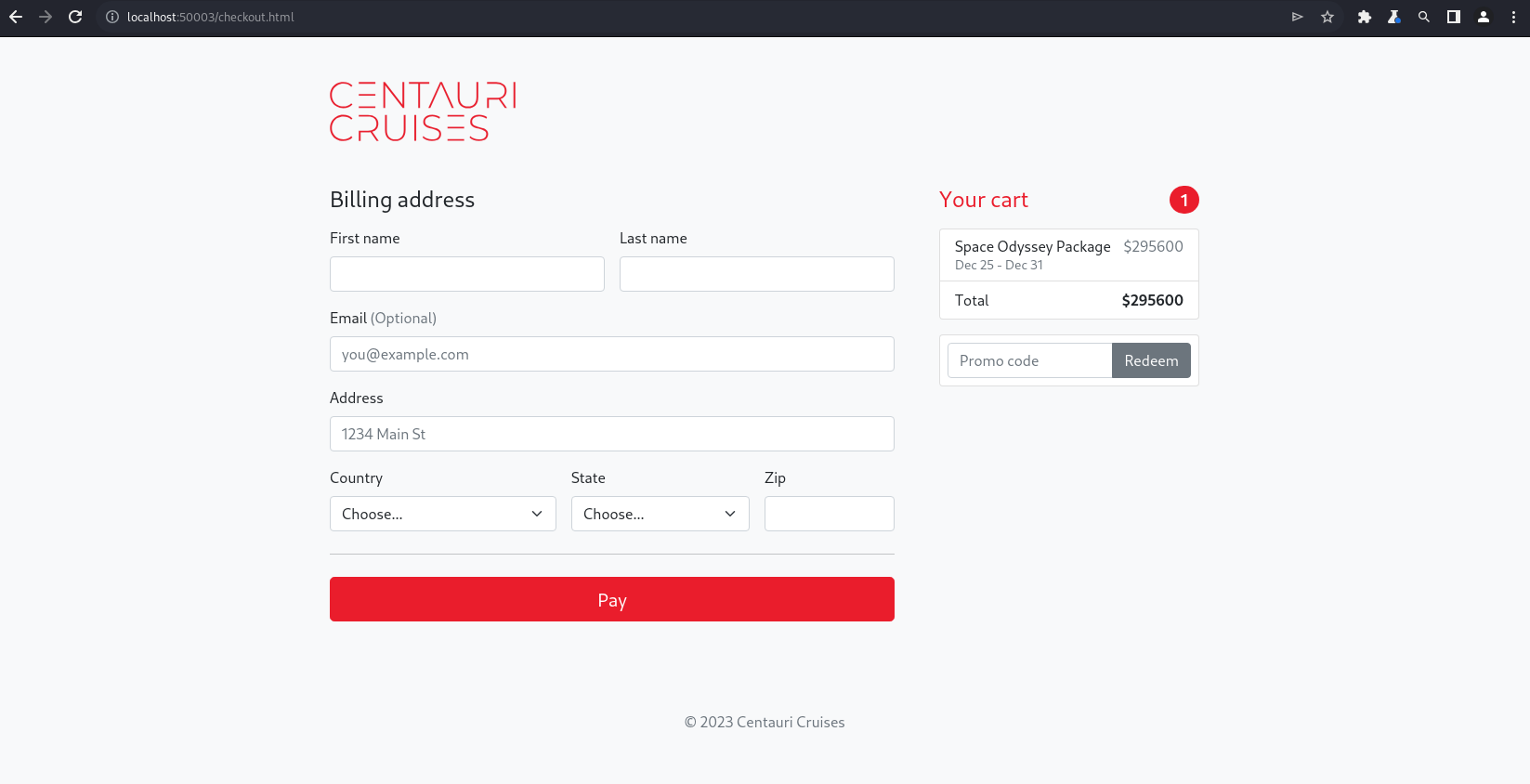Click the Centauri Cruises logo
This screenshot has width=1530, height=784.
point(423,111)
